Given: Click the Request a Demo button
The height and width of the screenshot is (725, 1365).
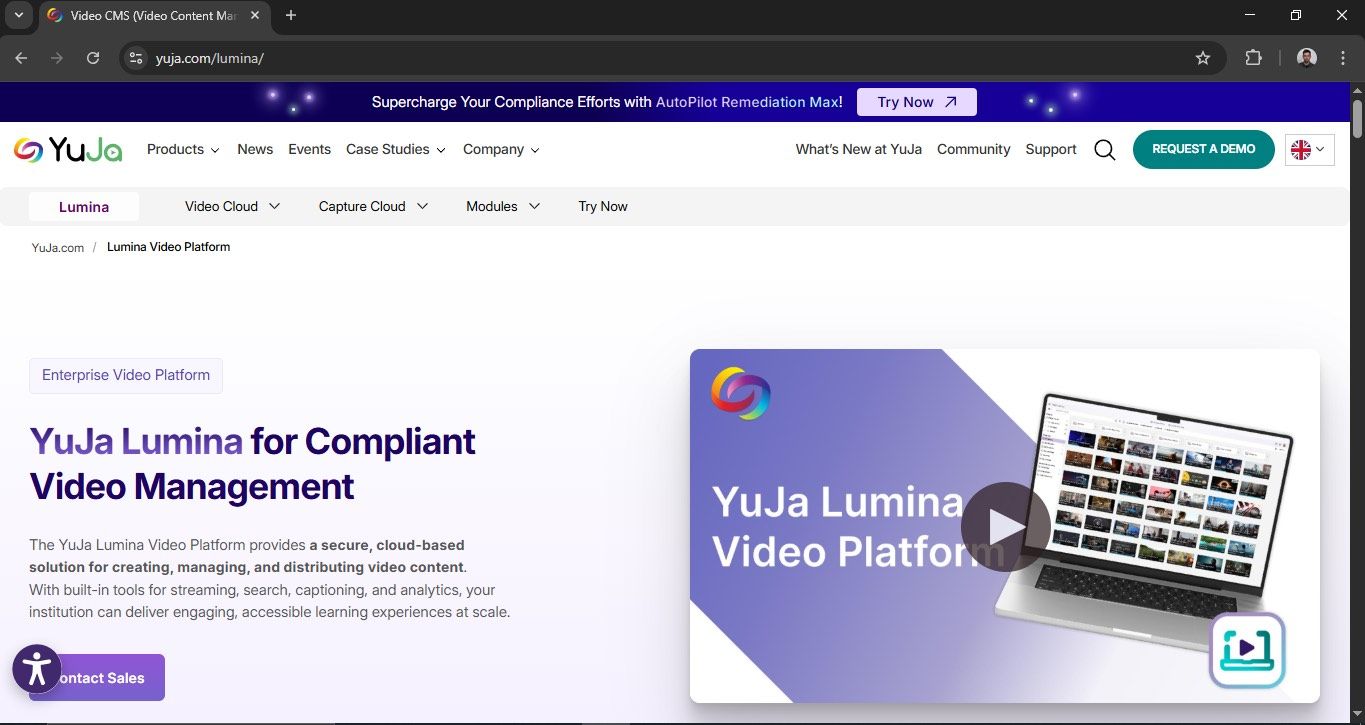Looking at the screenshot, I should [1203, 148].
